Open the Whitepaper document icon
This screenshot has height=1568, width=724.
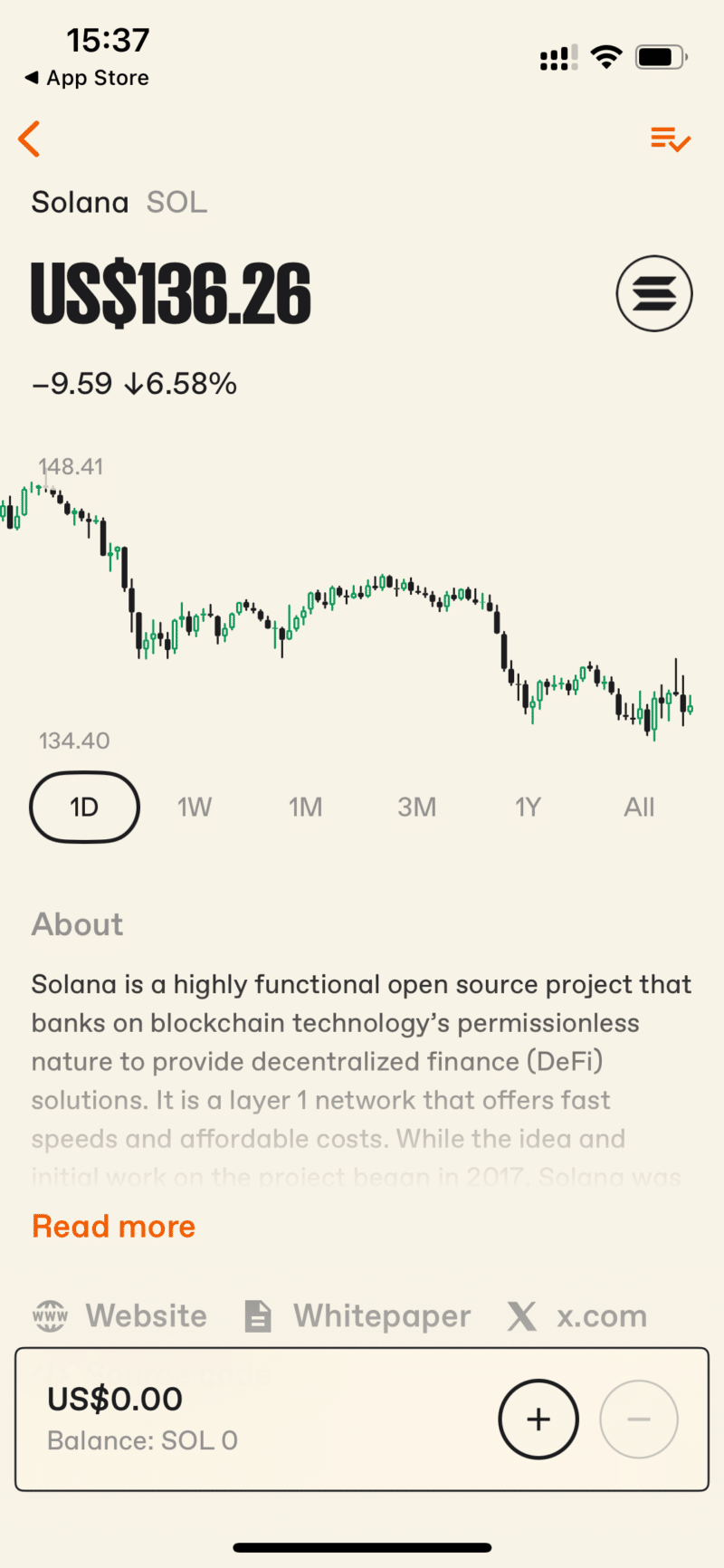coord(258,1316)
